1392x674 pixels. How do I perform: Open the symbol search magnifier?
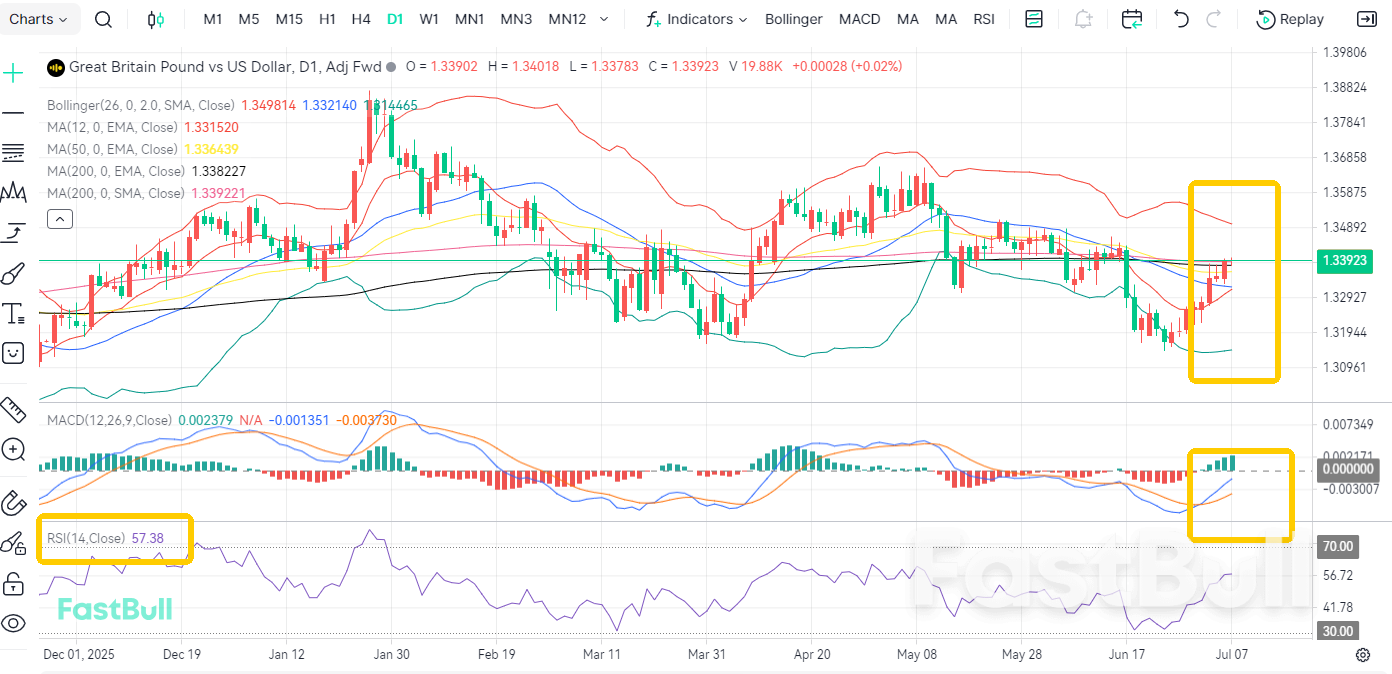[x=103, y=19]
